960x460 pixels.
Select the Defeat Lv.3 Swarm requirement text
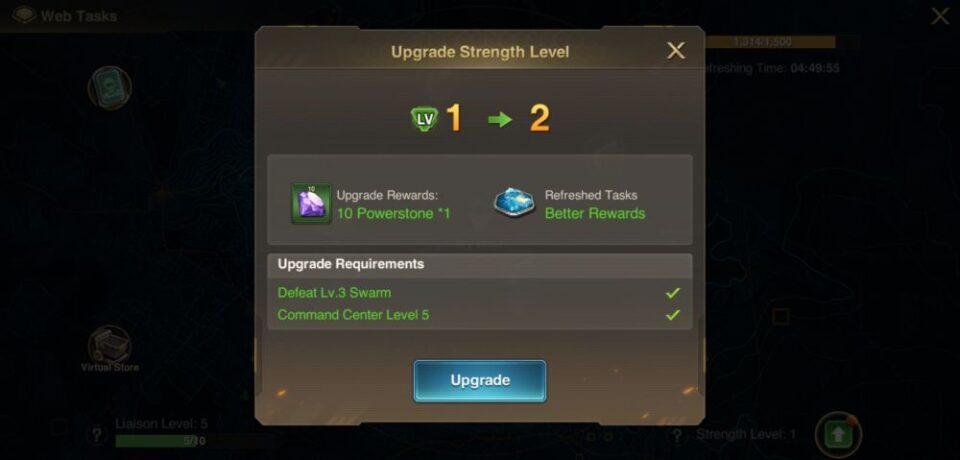(x=334, y=293)
